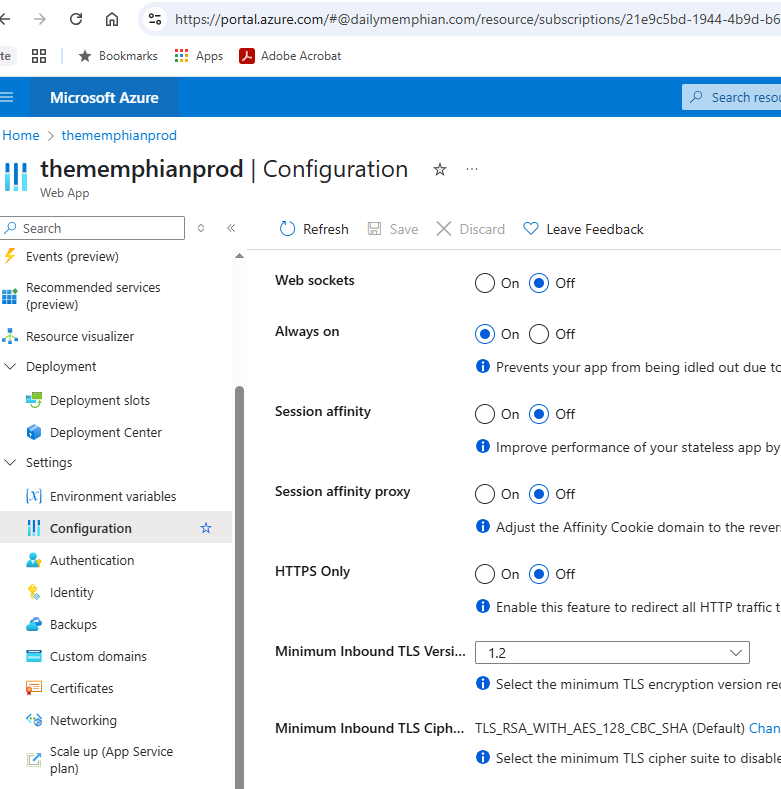Toggle expand/collapse all menu arrows

click(x=201, y=228)
